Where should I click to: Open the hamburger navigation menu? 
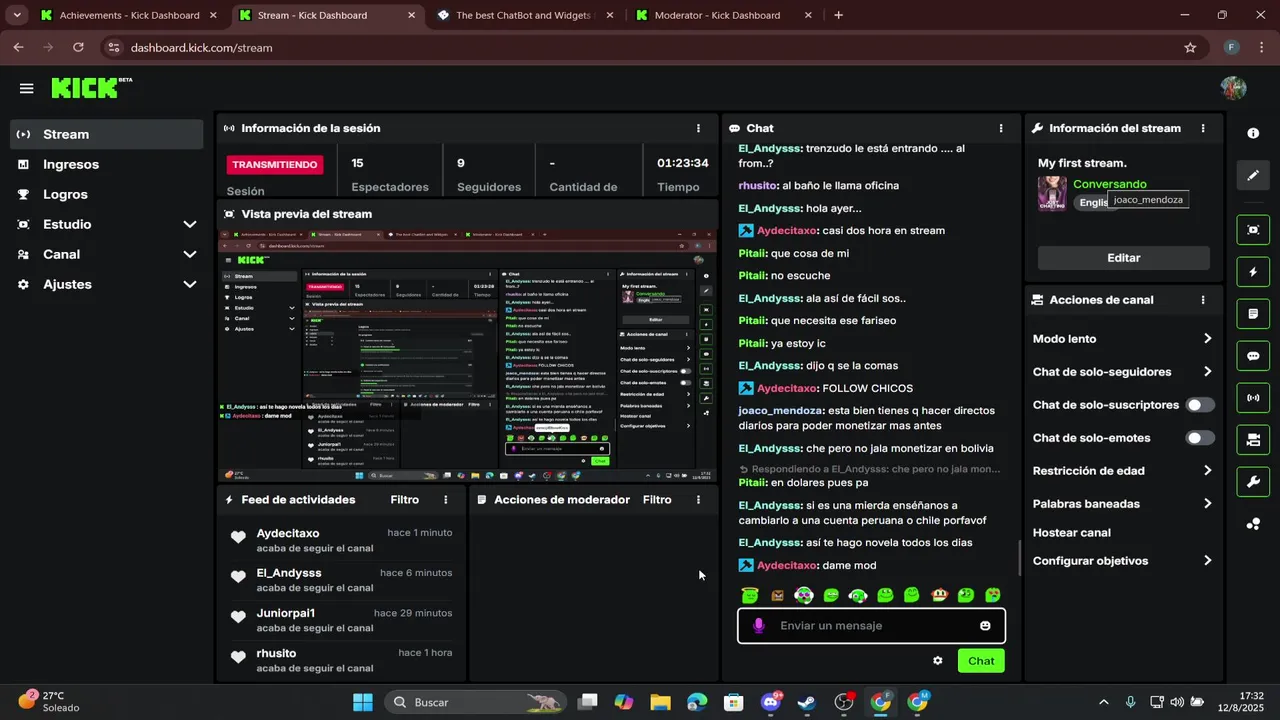click(x=26, y=88)
